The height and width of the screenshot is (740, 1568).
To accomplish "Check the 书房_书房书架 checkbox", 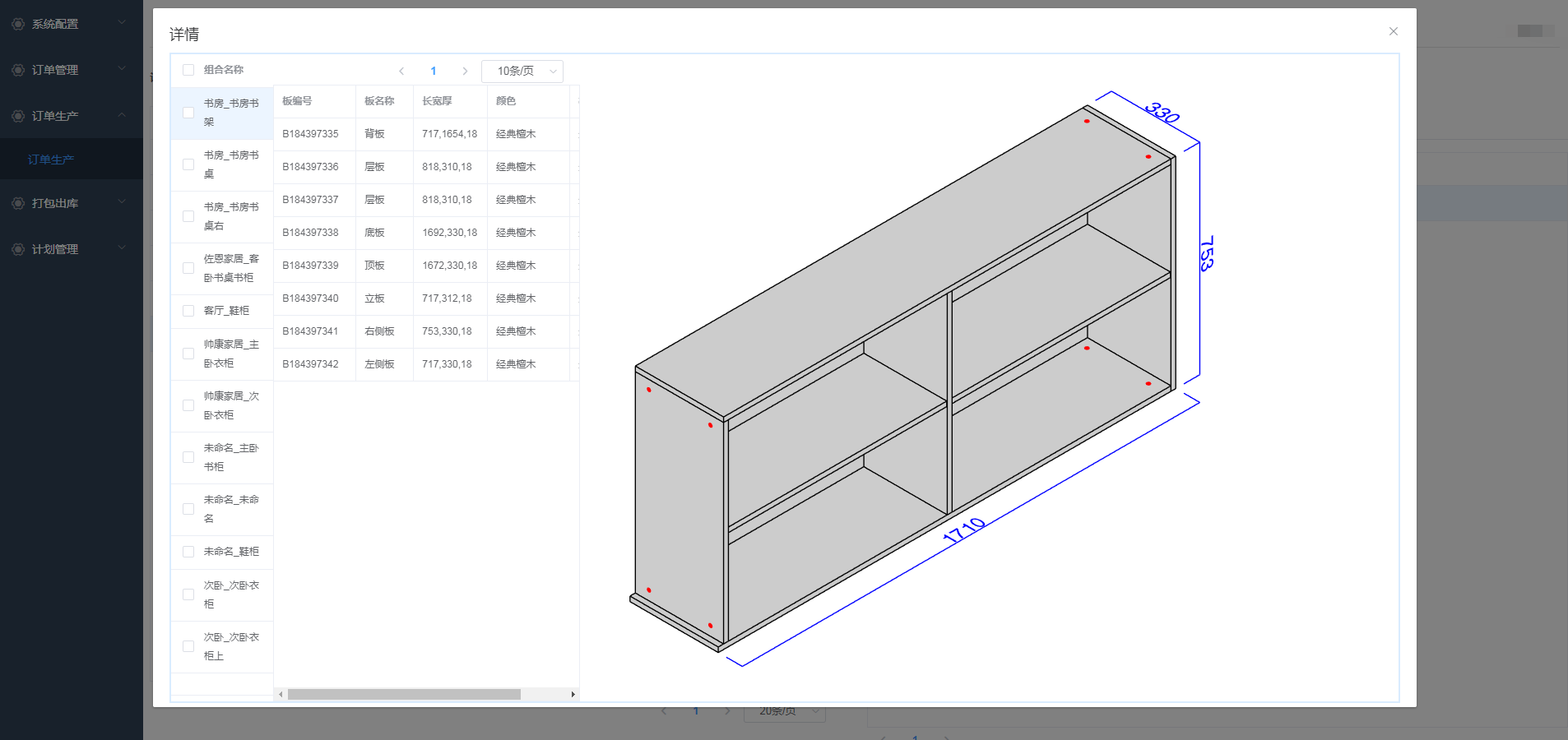I will pyautogui.click(x=188, y=113).
